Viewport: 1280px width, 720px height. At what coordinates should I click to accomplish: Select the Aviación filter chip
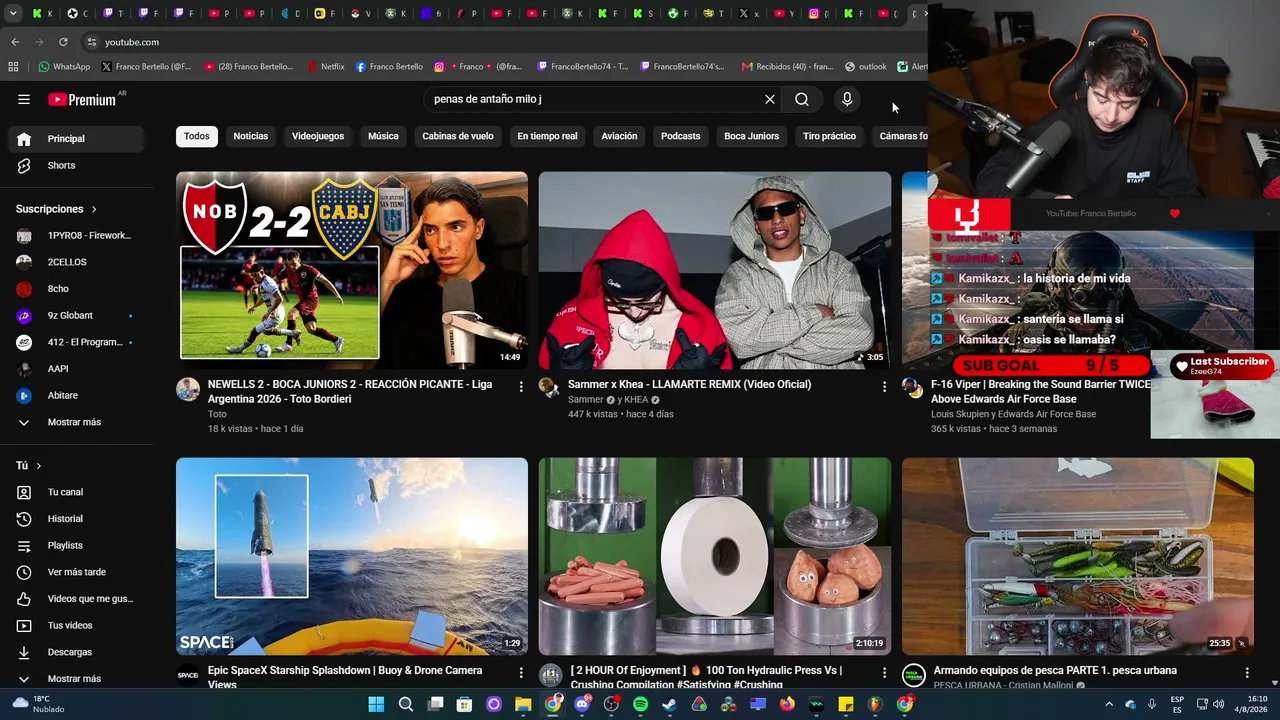click(619, 136)
